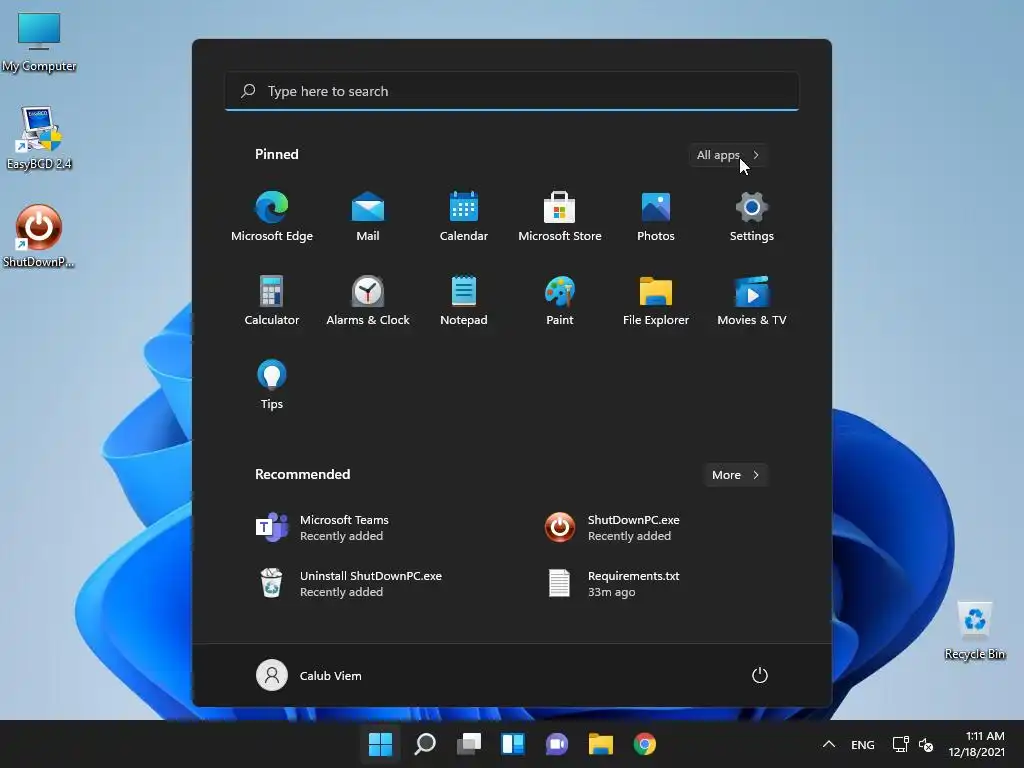Open Calub Viem user account menu
This screenshot has width=1024, height=768.
click(309, 675)
